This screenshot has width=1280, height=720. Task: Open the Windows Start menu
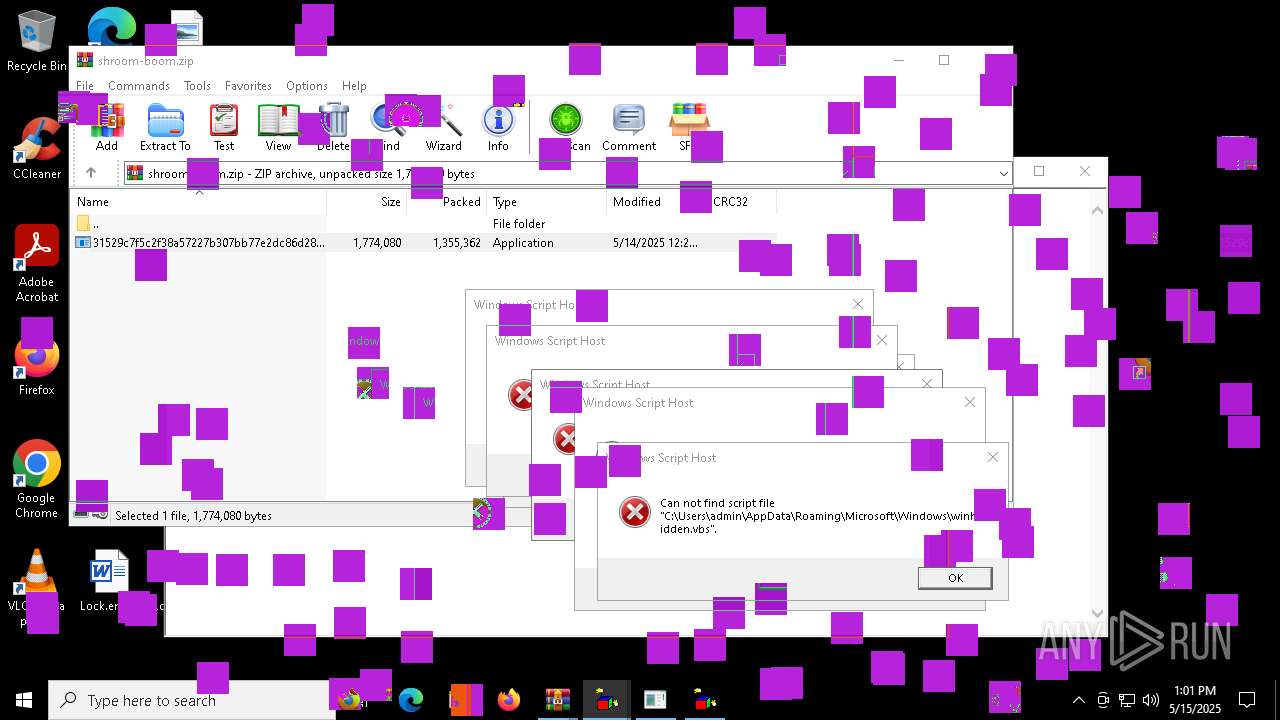pos(24,700)
